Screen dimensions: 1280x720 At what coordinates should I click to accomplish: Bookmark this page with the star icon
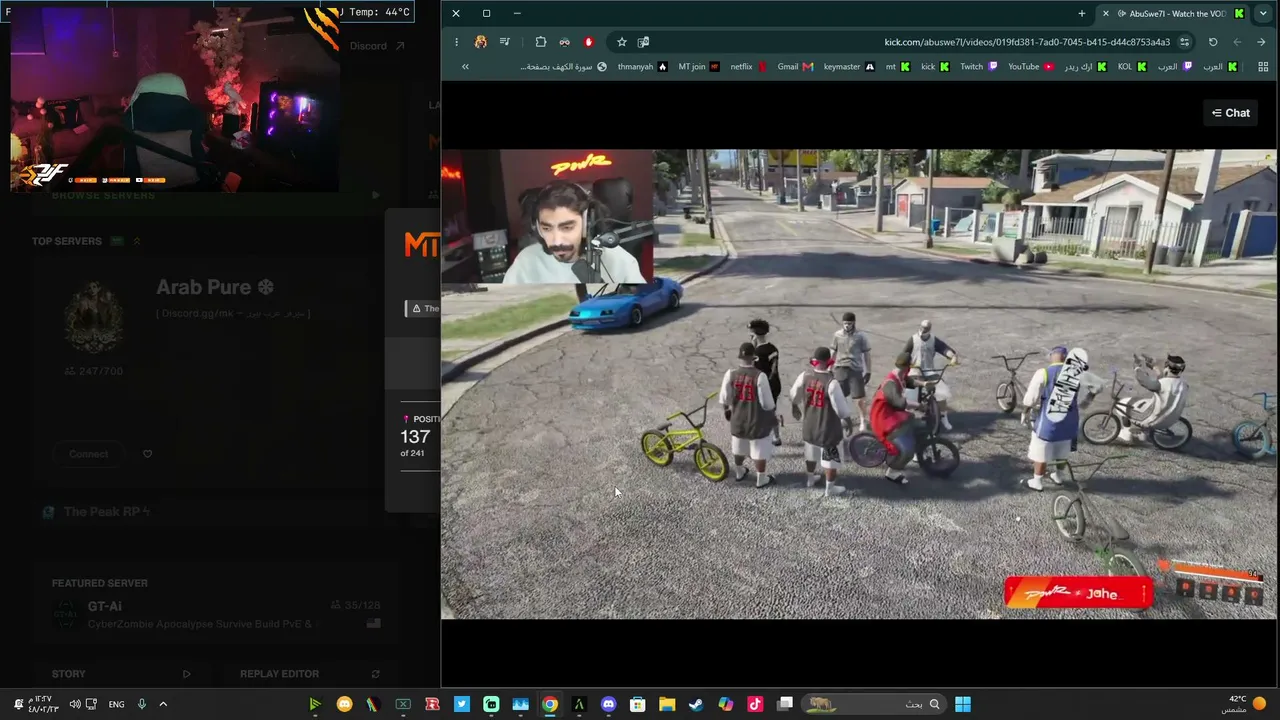tap(622, 42)
